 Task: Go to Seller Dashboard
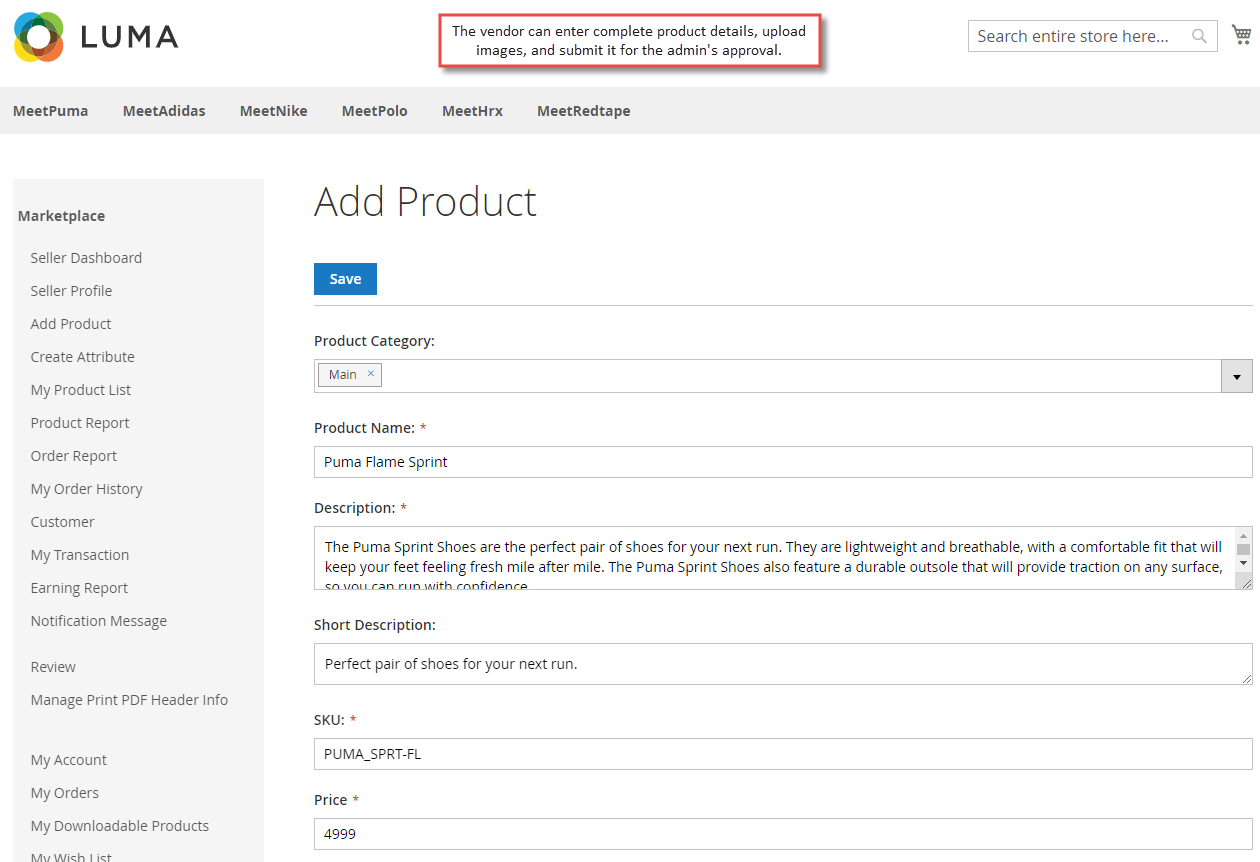click(86, 258)
